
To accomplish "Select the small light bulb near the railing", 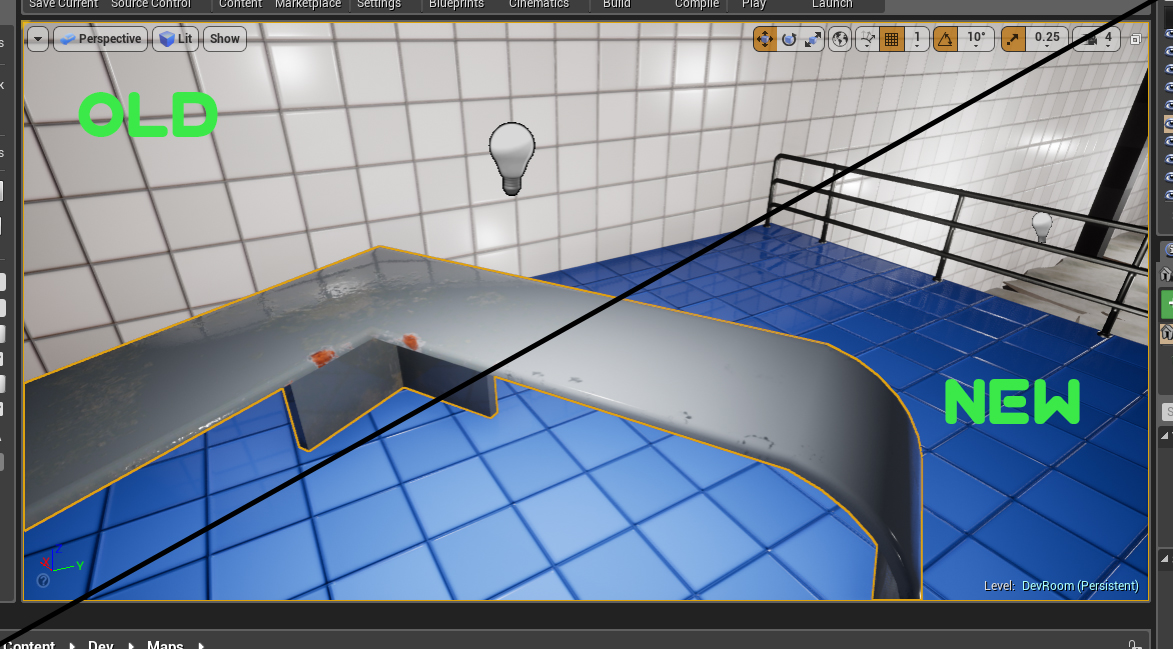I will click(x=1042, y=226).
